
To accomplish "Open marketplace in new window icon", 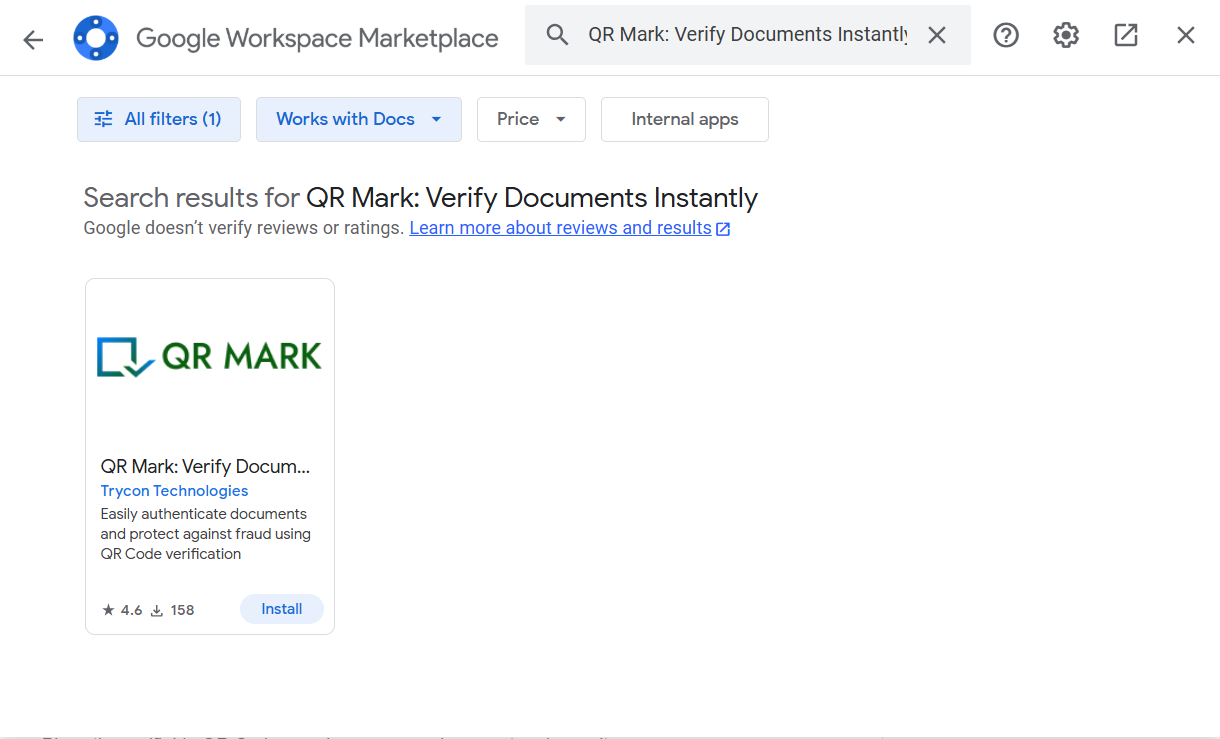I will click(1126, 35).
